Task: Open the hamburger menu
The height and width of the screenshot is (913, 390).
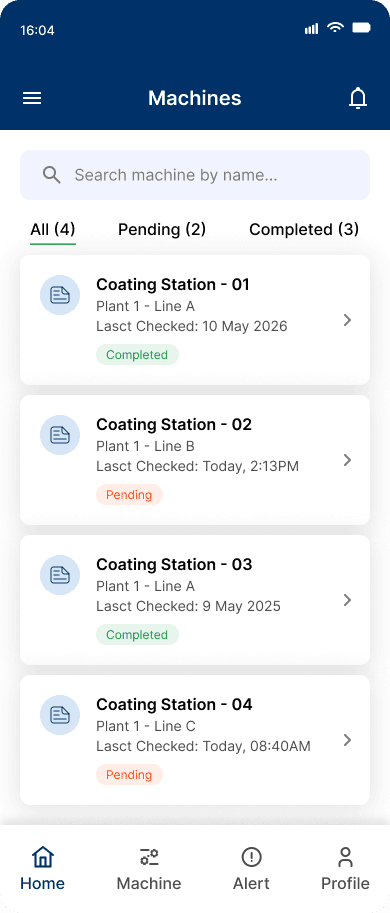Action: tap(32, 98)
